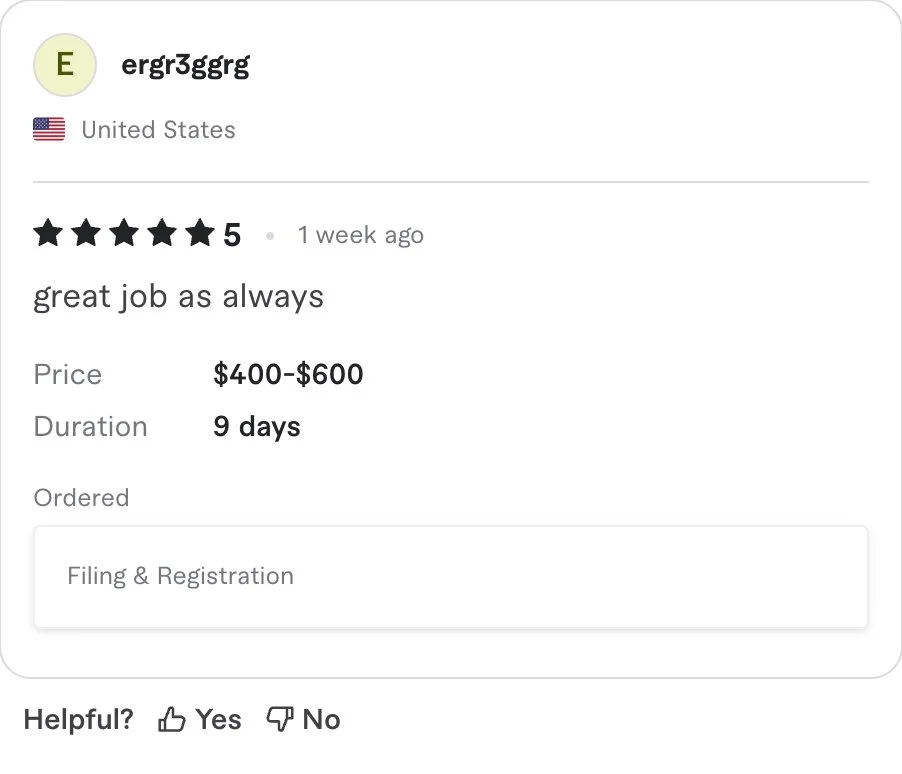This screenshot has width=902, height=774.
Task: Open reviewer profile ergr3ggrg
Action: tap(185, 66)
